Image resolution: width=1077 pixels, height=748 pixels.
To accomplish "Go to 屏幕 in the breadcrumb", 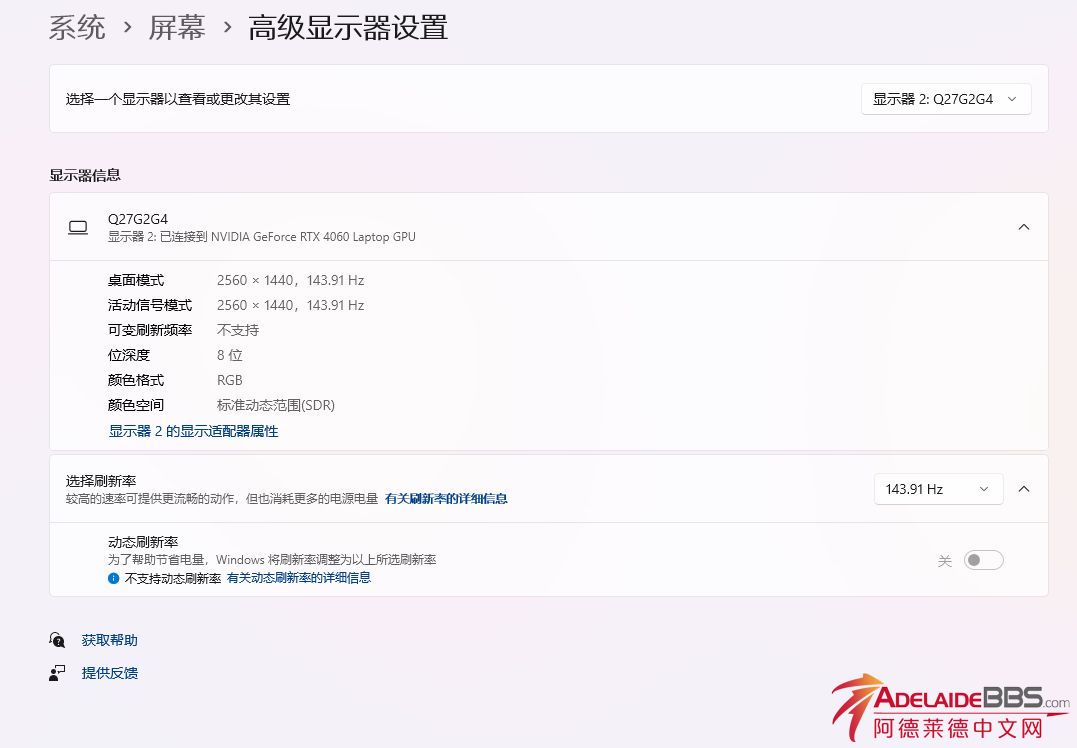I will pyautogui.click(x=177, y=27).
